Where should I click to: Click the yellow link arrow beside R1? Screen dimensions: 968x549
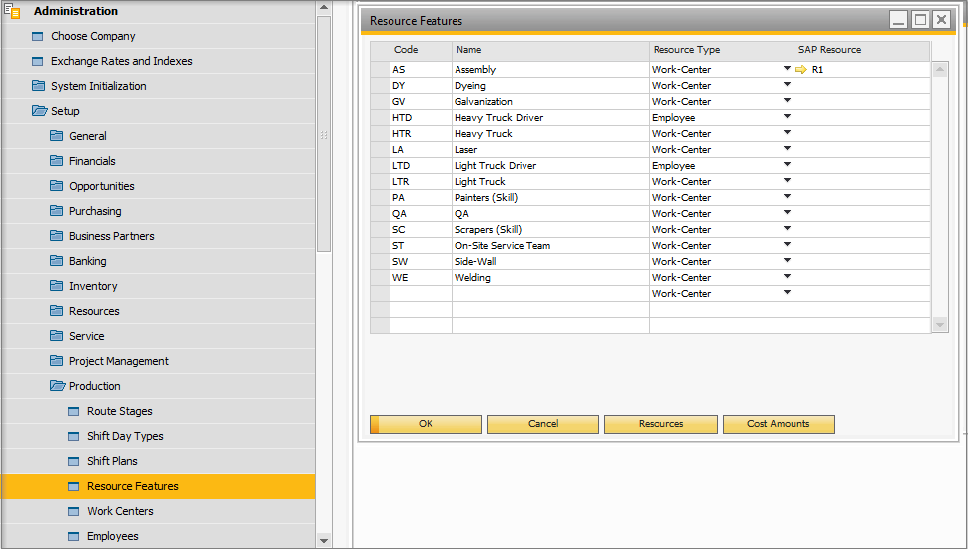(800, 70)
